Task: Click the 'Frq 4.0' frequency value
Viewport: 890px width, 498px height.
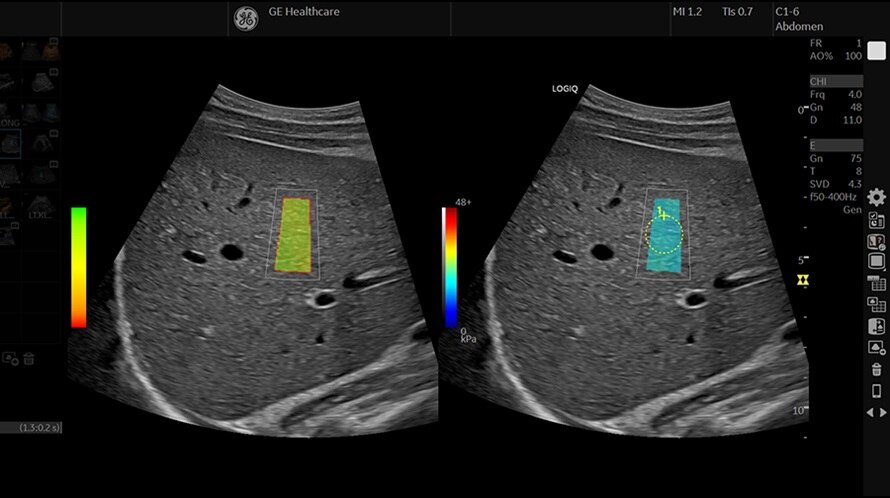Action: (836, 94)
